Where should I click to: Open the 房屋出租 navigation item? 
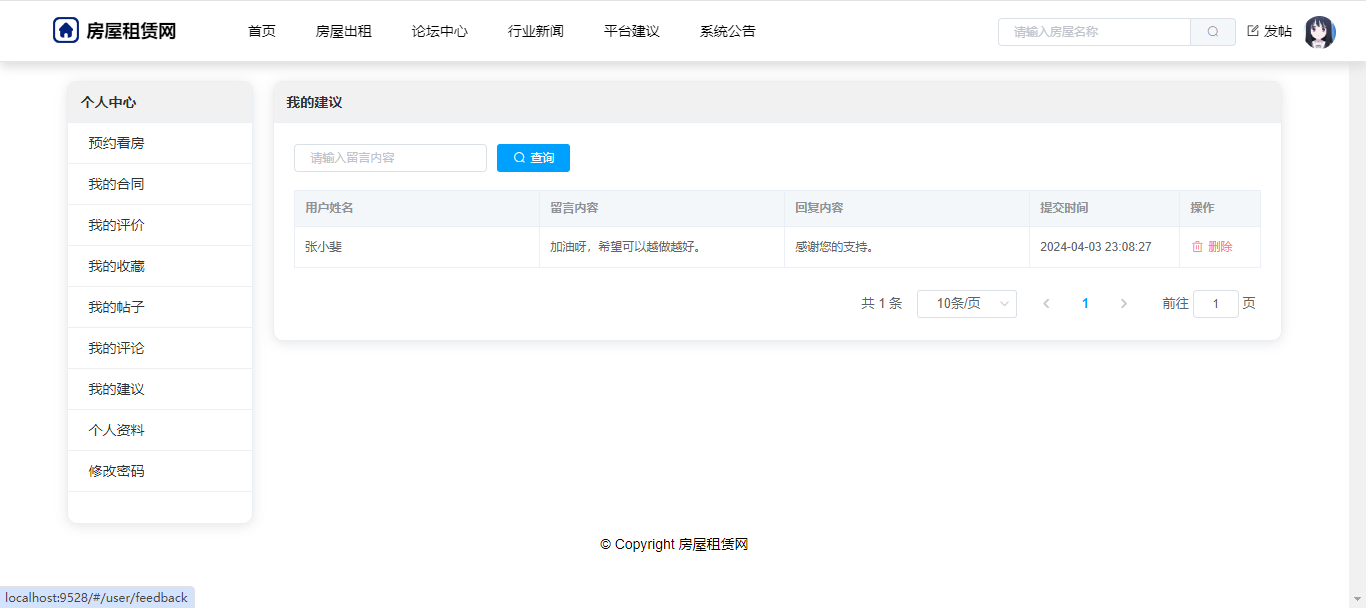point(344,32)
